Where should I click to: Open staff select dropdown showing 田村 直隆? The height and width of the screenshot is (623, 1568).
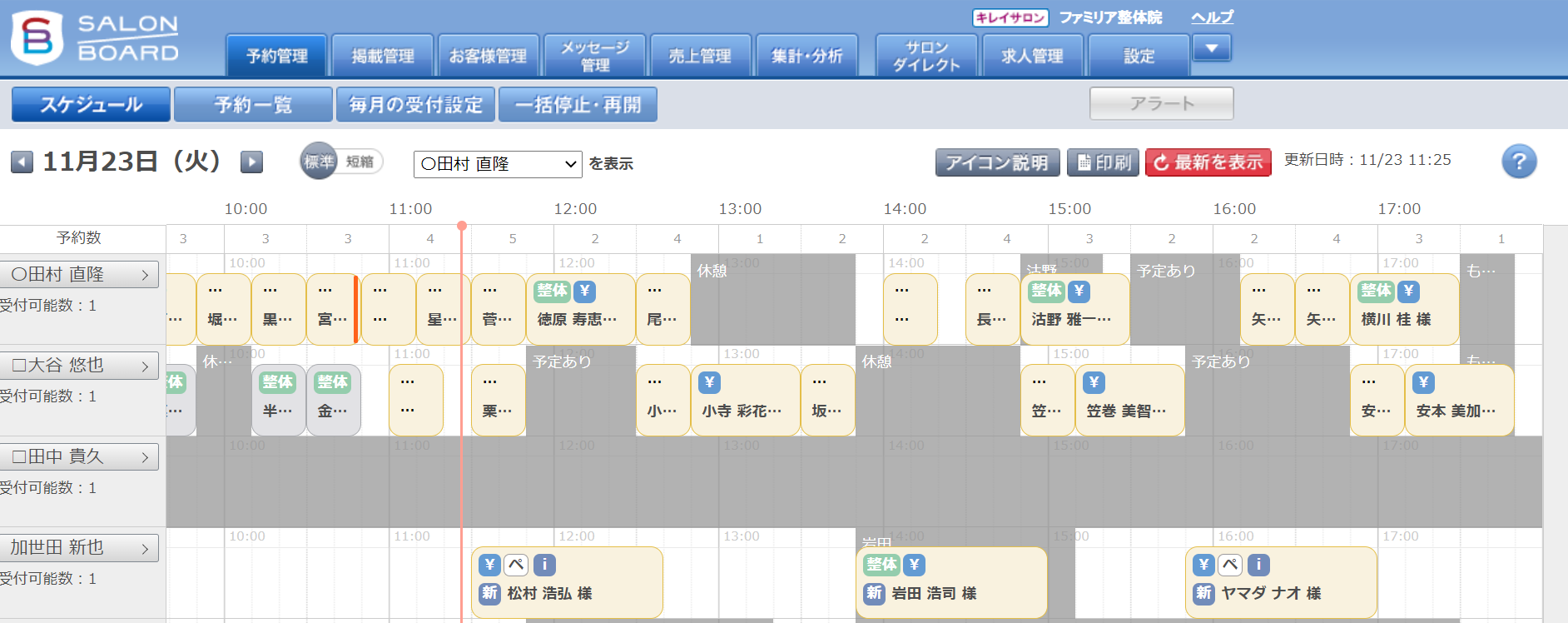(497, 164)
